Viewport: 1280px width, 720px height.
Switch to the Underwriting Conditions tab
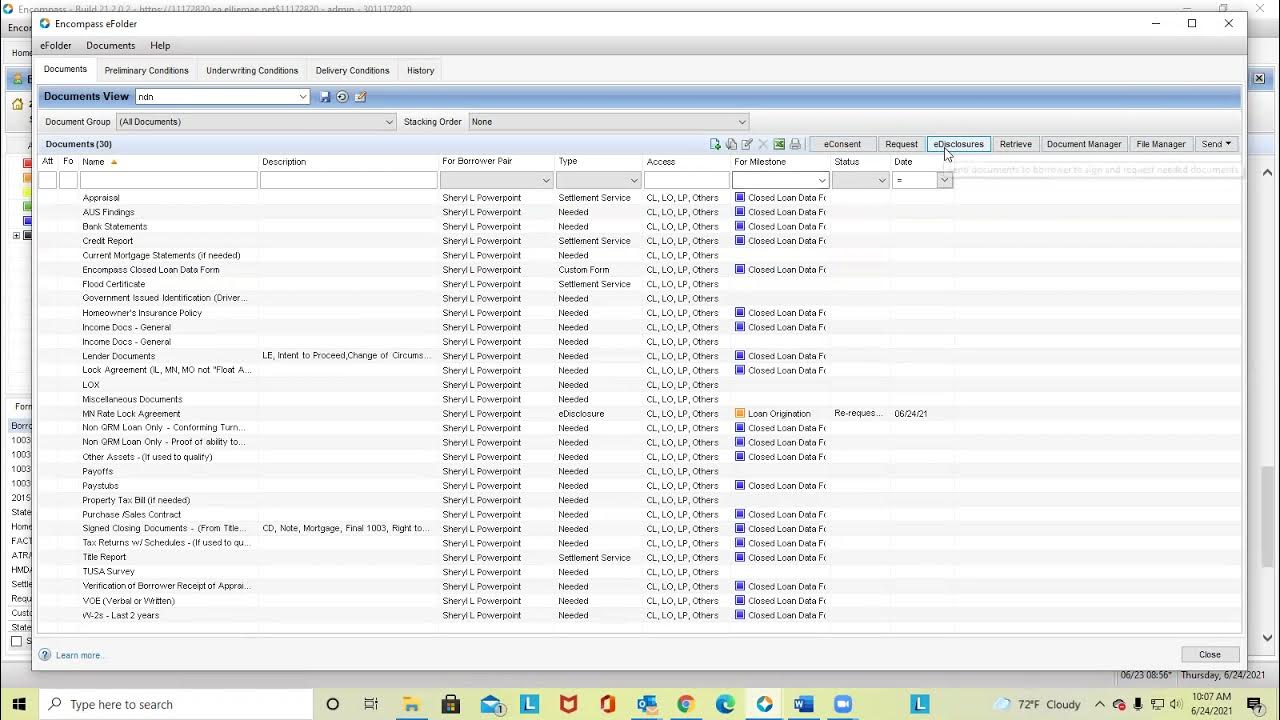click(x=252, y=71)
